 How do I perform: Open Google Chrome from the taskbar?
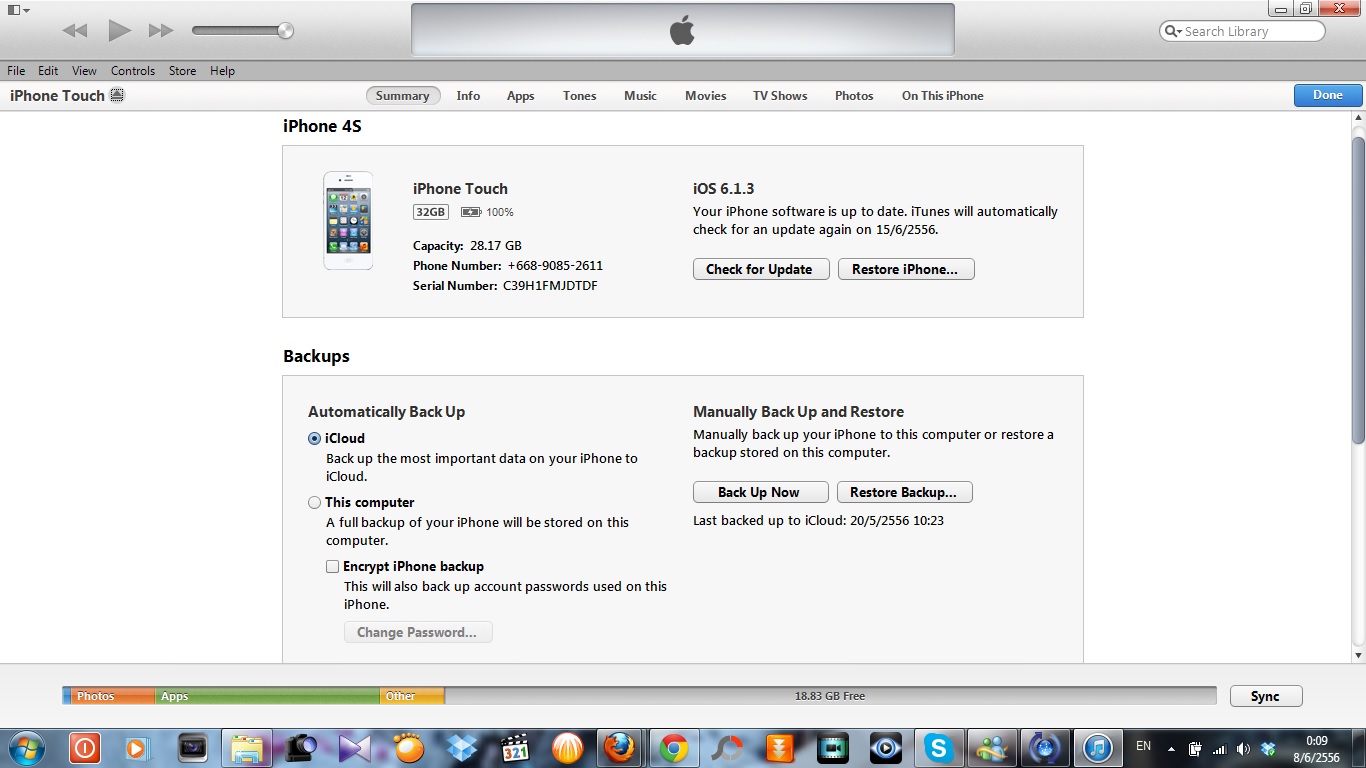674,748
